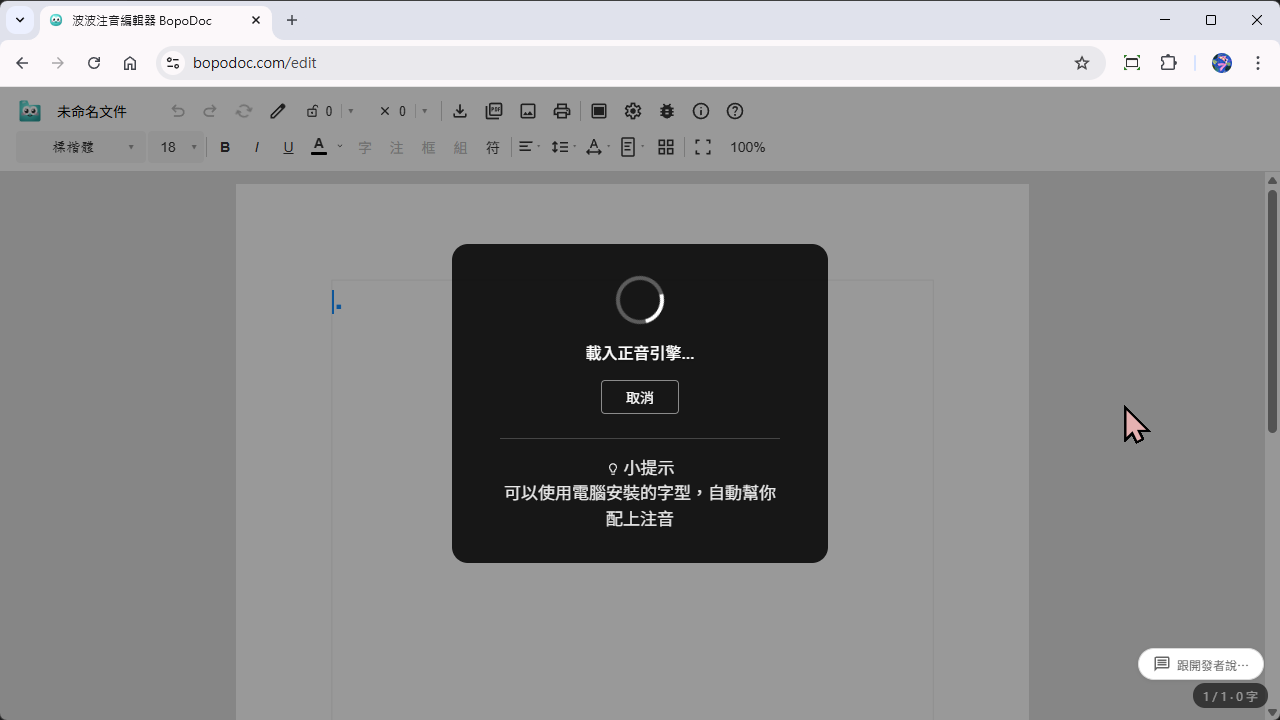The height and width of the screenshot is (720, 1280).
Task: Toggle bold formatting
Action: [x=225, y=147]
